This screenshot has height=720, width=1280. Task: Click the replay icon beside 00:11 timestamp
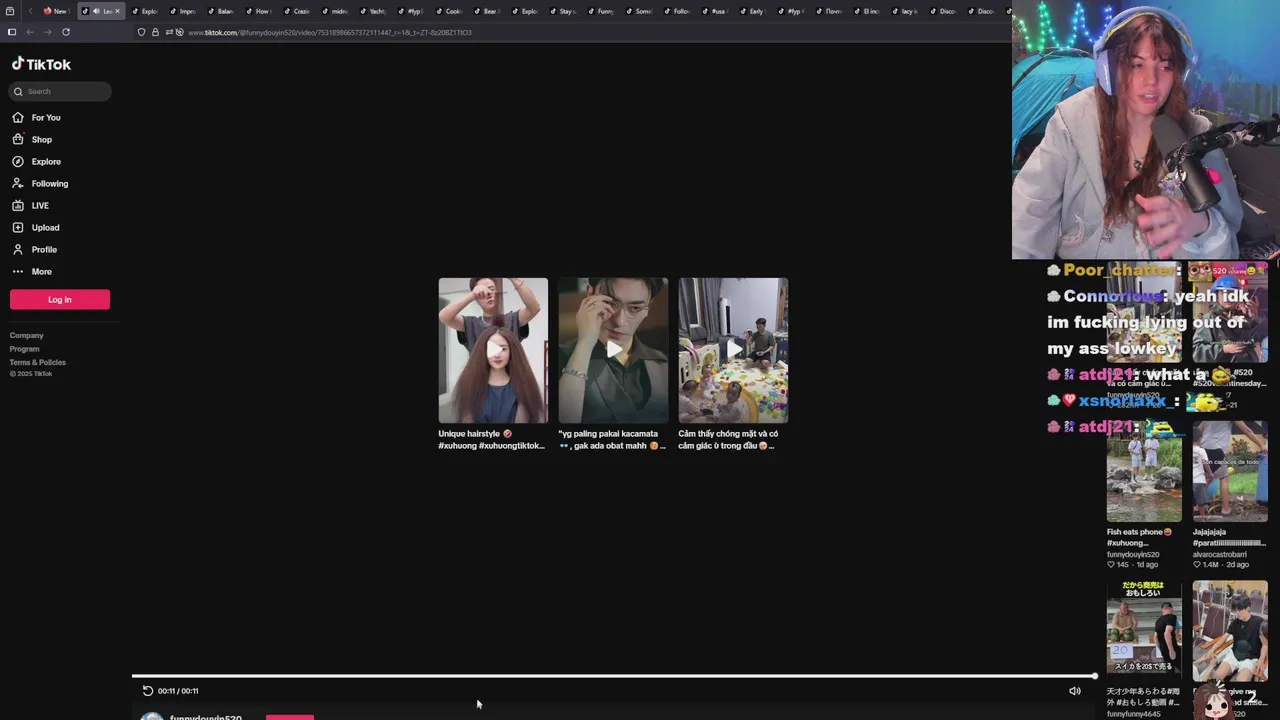tap(148, 691)
